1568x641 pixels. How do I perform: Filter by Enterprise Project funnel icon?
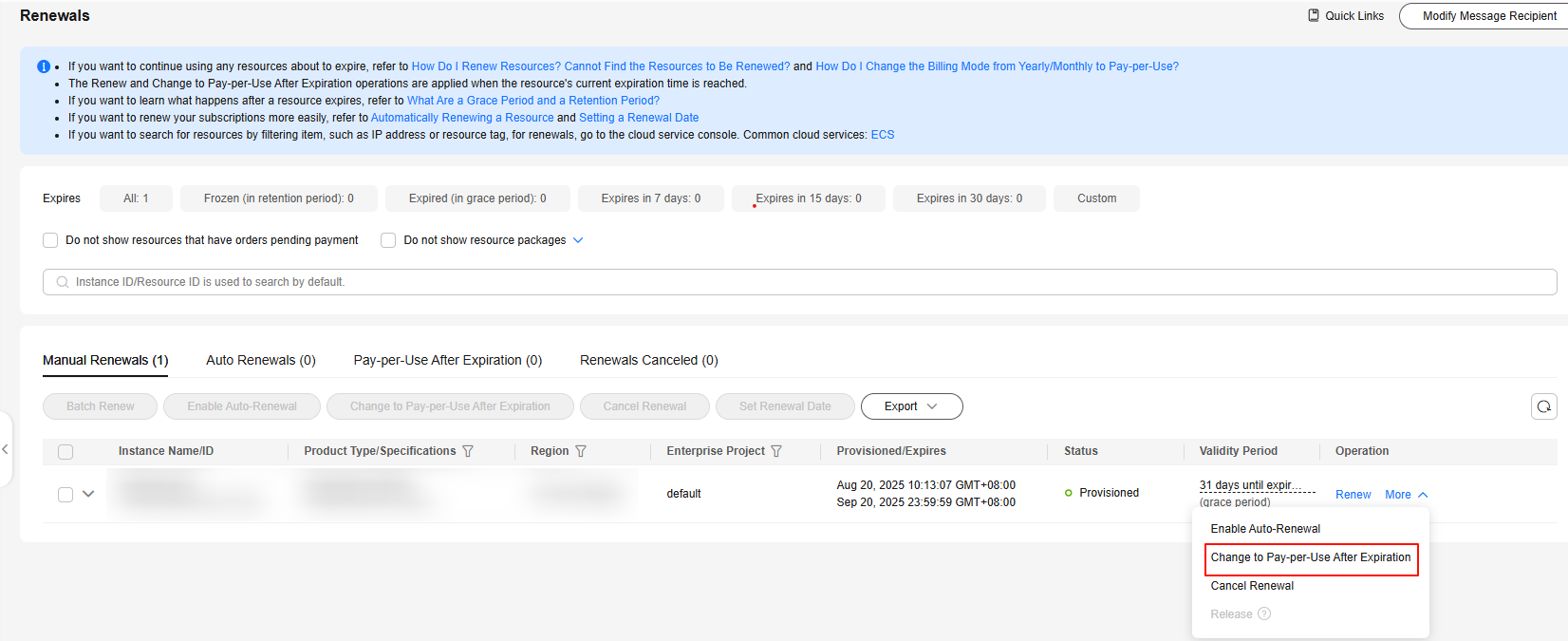pos(776,451)
